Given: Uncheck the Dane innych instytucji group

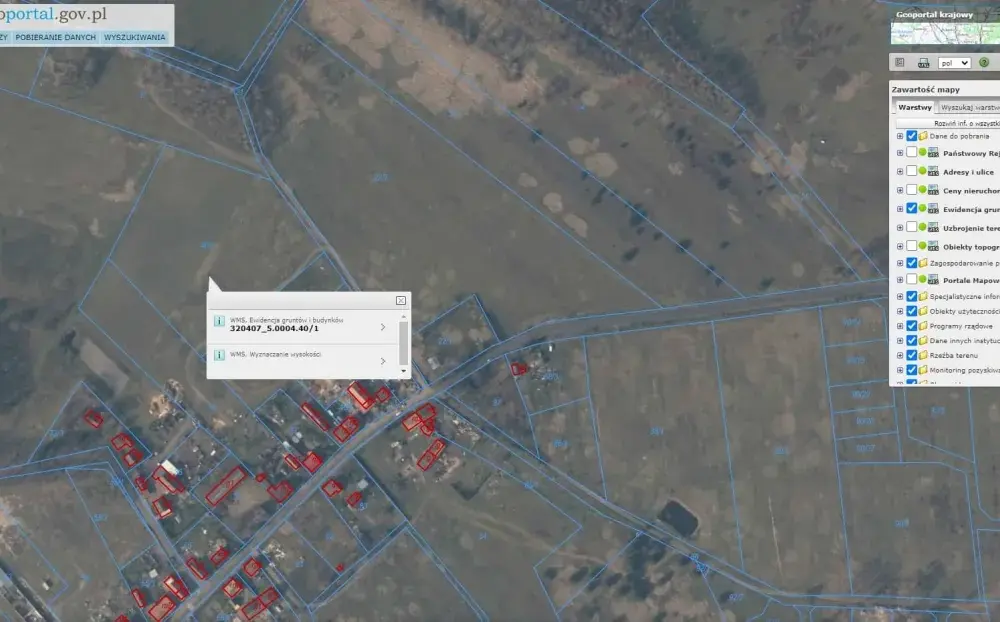Looking at the screenshot, I should (911, 341).
